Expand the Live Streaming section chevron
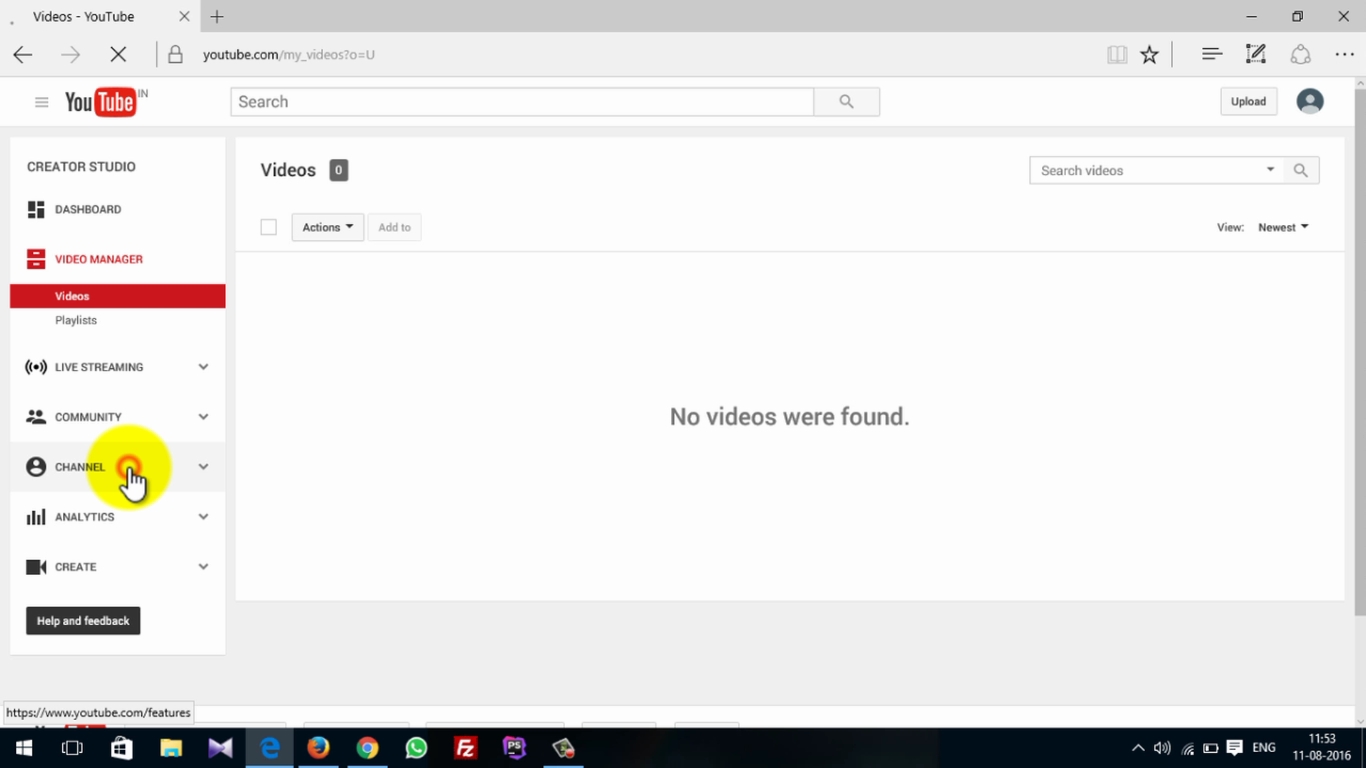Viewport: 1366px width, 768px height. coord(203,367)
